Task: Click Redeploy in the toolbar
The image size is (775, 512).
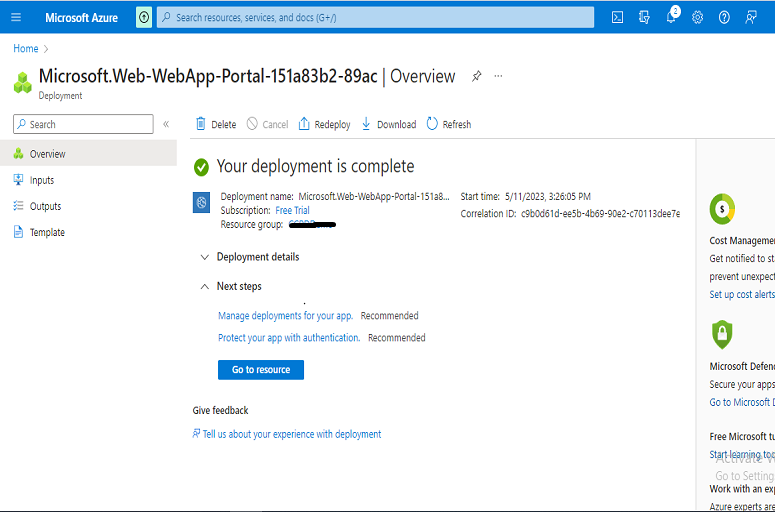Action: 324,124
